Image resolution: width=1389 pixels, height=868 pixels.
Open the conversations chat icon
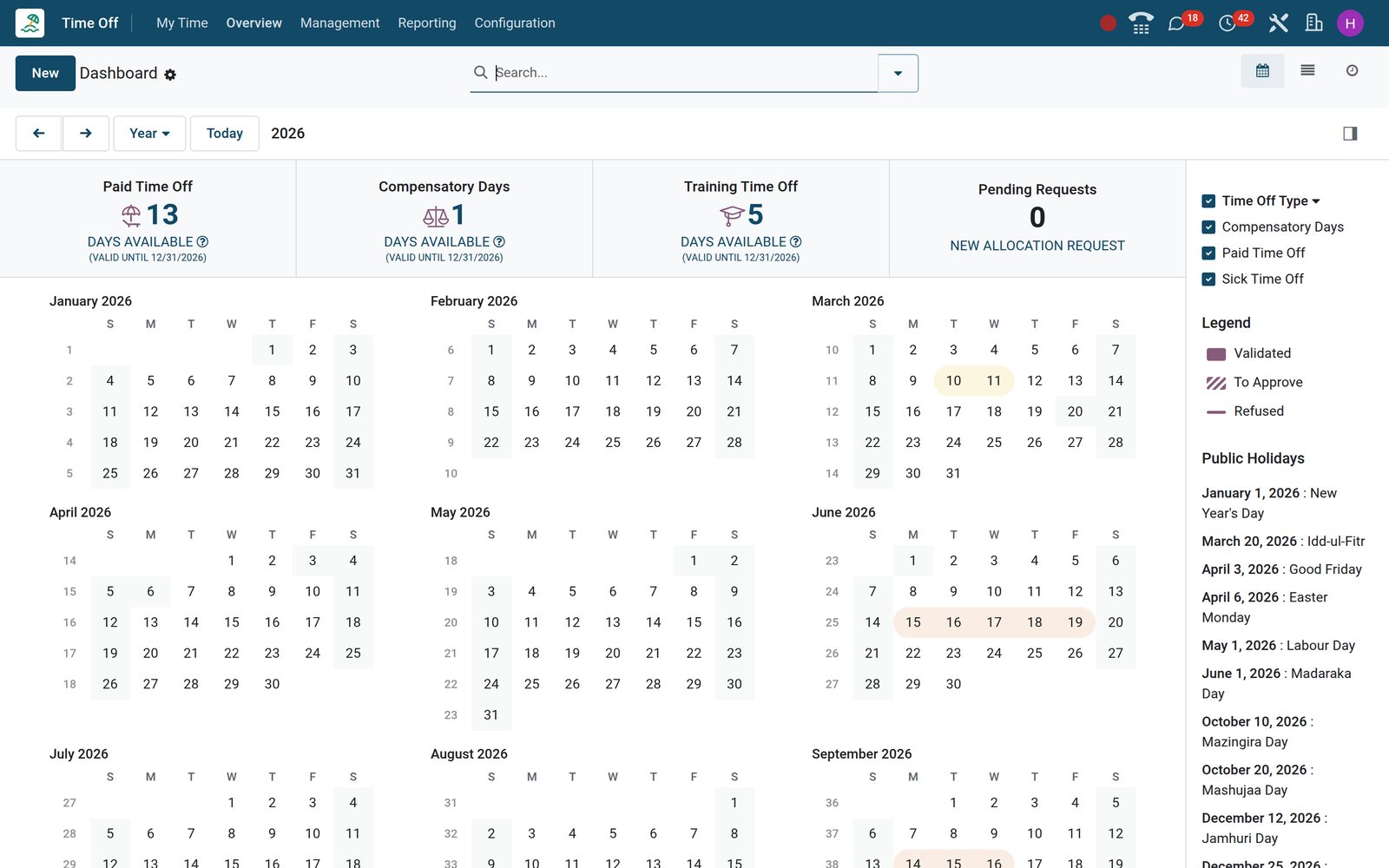coord(1176,23)
